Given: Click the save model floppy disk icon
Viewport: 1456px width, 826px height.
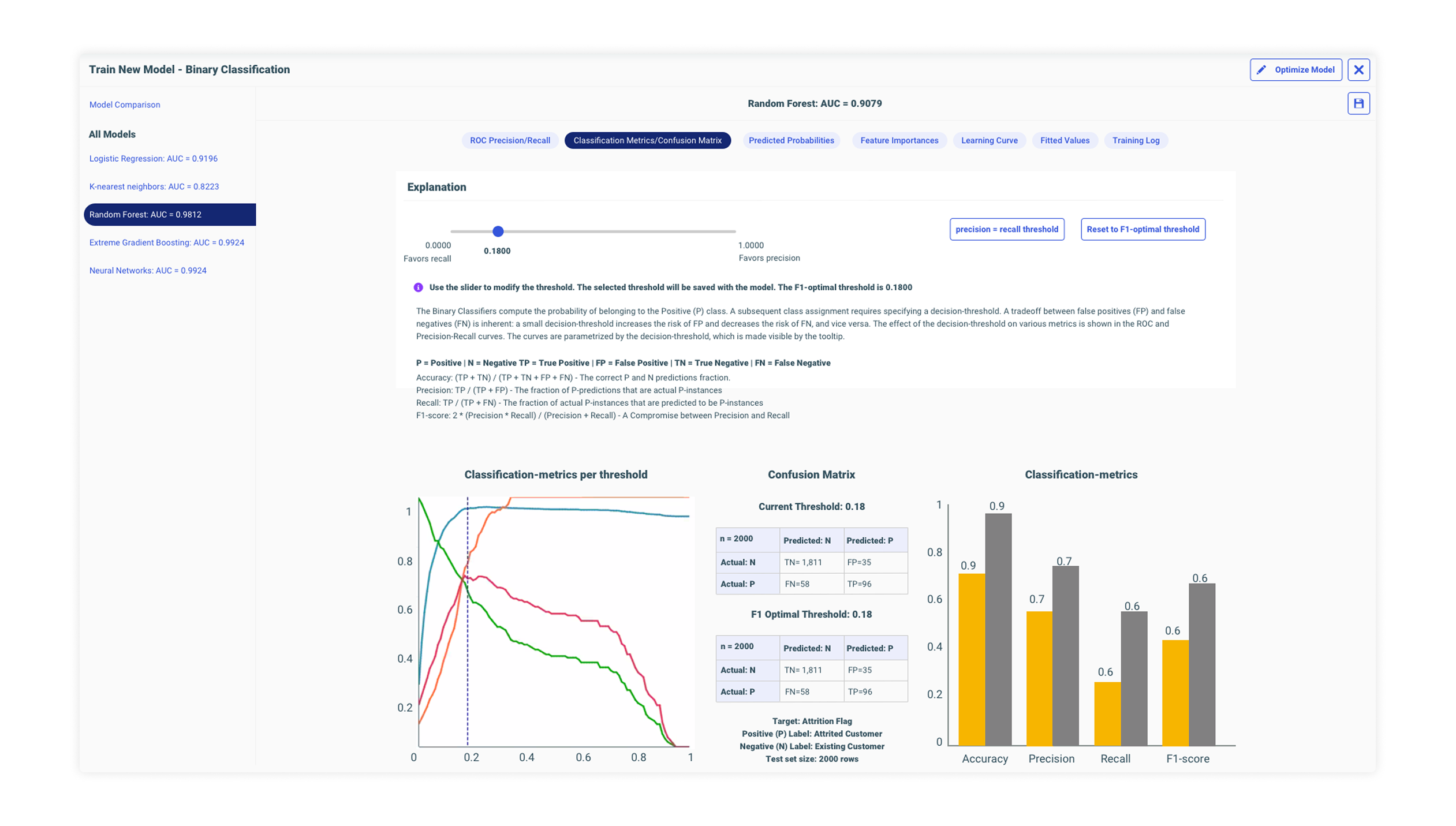Looking at the screenshot, I should click(x=1359, y=103).
